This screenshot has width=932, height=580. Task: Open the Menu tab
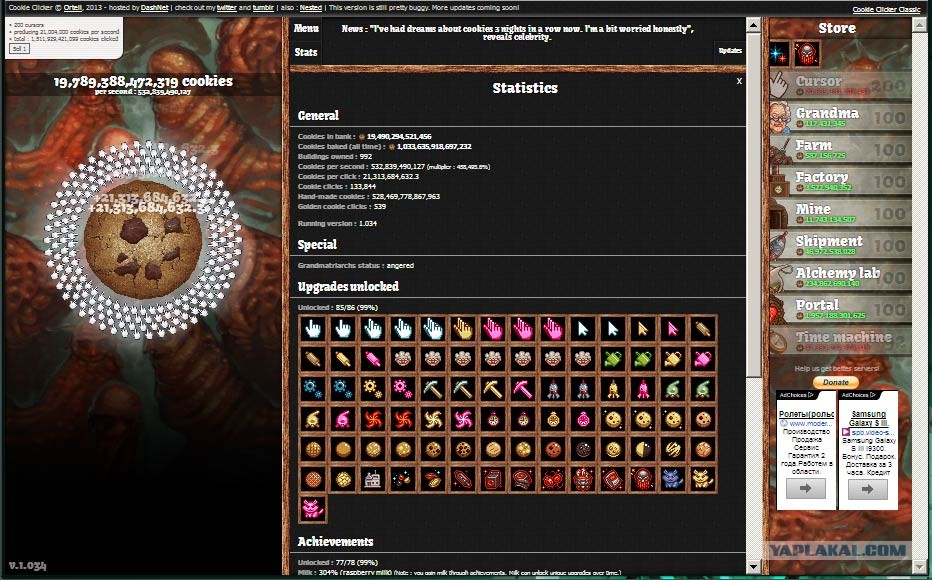click(306, 28)
